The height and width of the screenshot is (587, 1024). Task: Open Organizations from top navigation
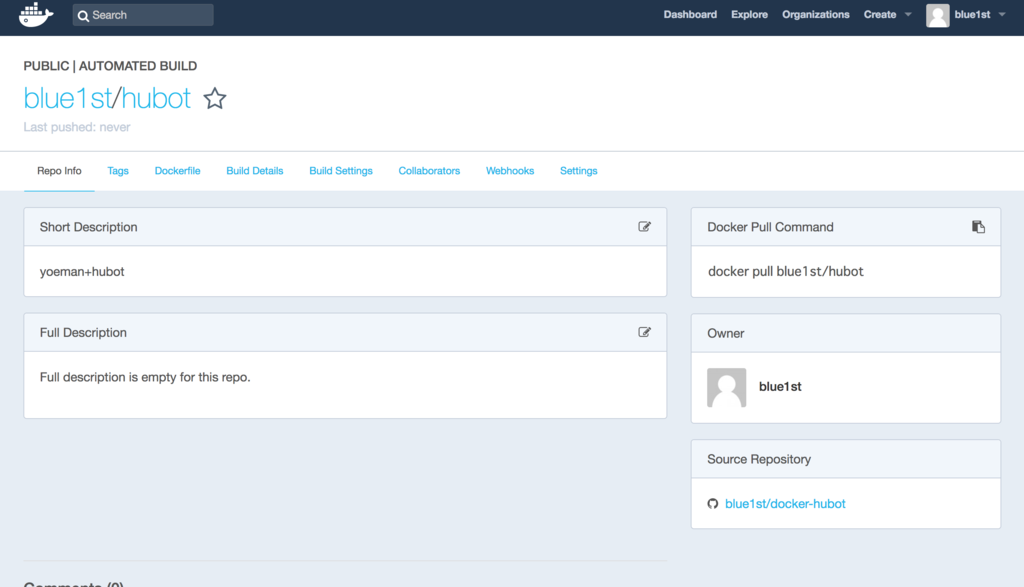[x=816, y=14]
